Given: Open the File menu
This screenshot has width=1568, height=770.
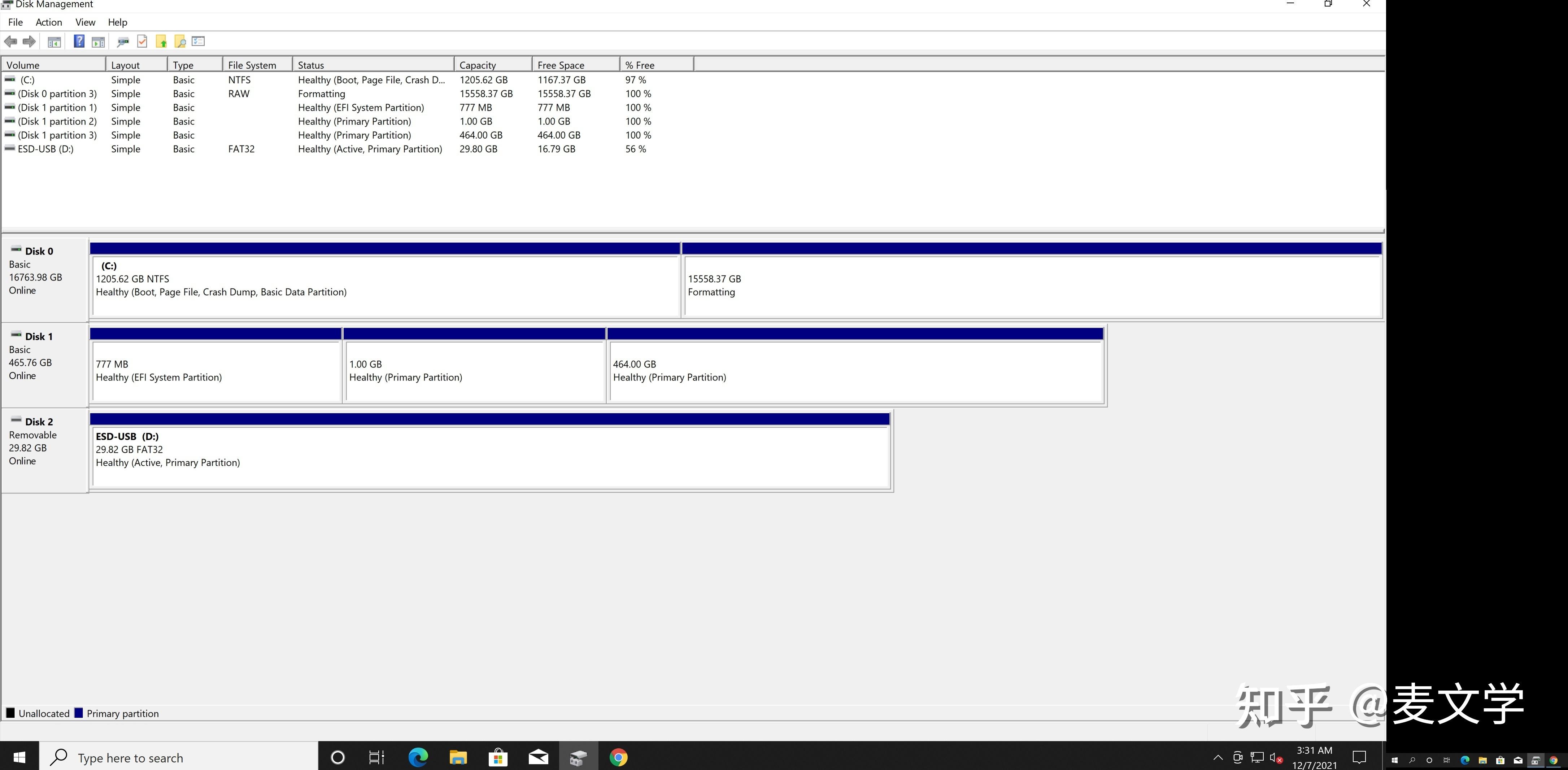Looking at the screenshot, I should tap(15, 22).
